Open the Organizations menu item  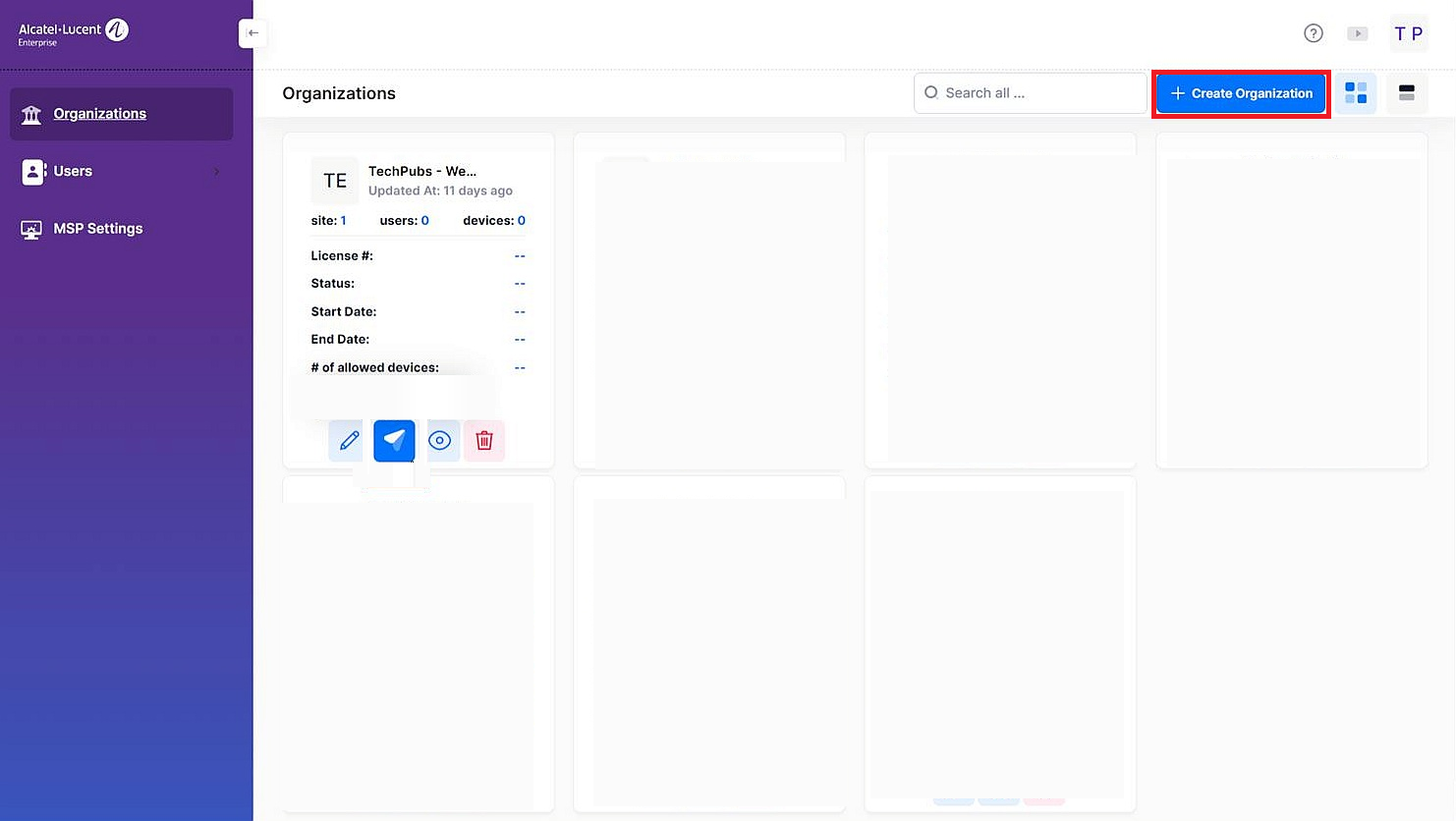[x=122, y=114]
